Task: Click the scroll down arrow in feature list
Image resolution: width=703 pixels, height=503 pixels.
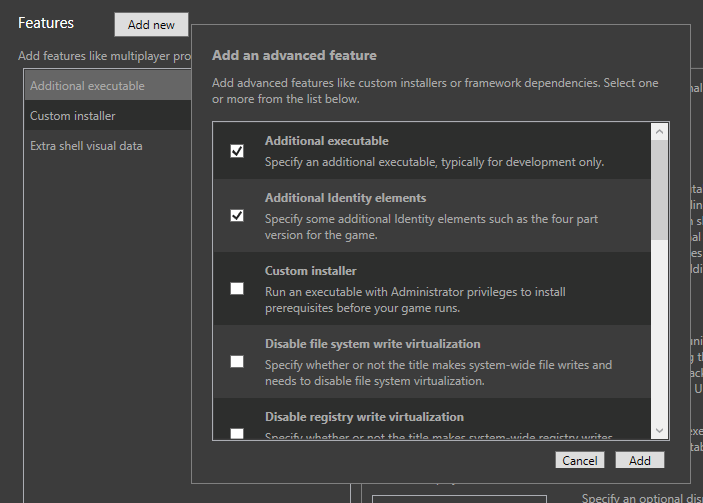Action: pyautogui.click(x=659, y=430)
